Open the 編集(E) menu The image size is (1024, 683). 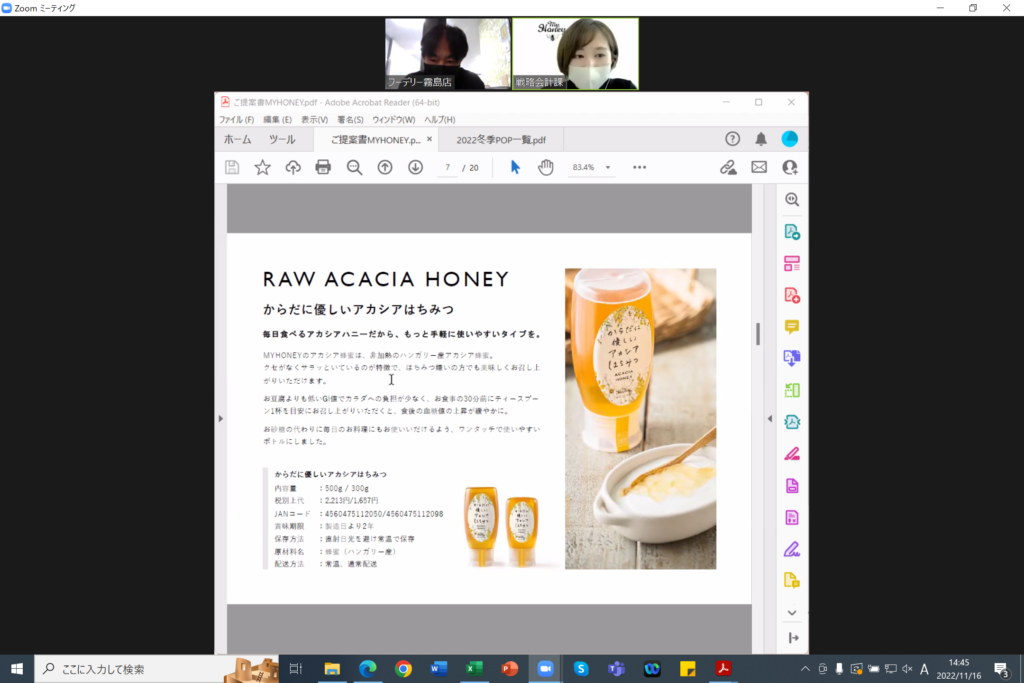(x=278, y=119)
